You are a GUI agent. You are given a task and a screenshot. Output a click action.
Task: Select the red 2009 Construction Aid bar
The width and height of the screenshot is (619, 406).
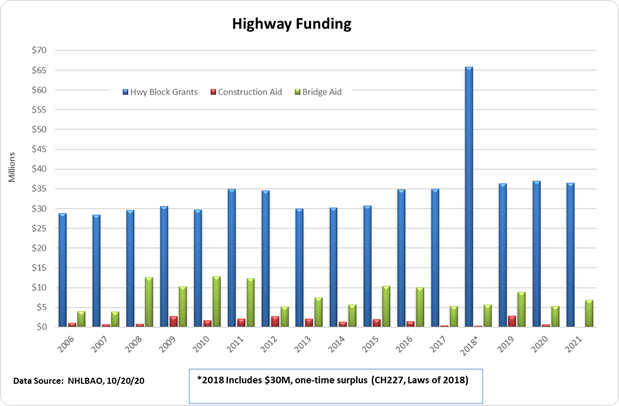(x=173, y=321)
